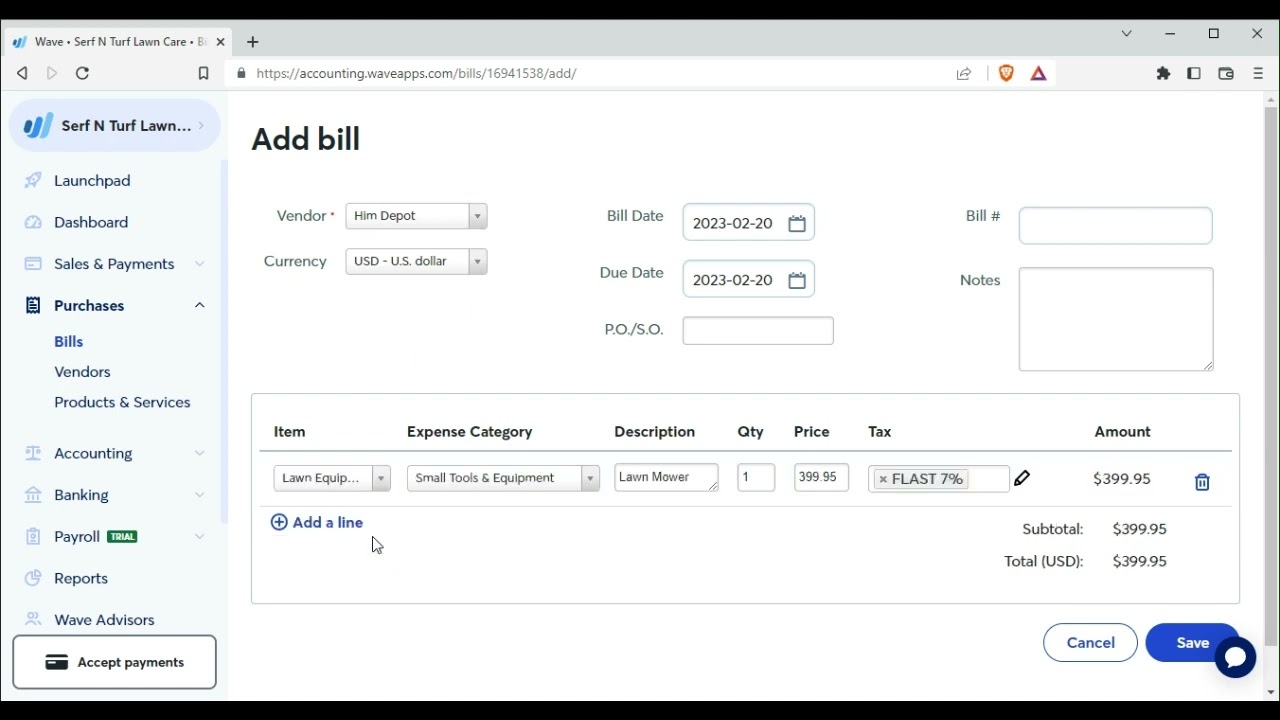Image resolution: width=1280 pixels, height=720 pixels.
Task: Click the P.O./S.O. input field
Action: [x=758, y=331]
